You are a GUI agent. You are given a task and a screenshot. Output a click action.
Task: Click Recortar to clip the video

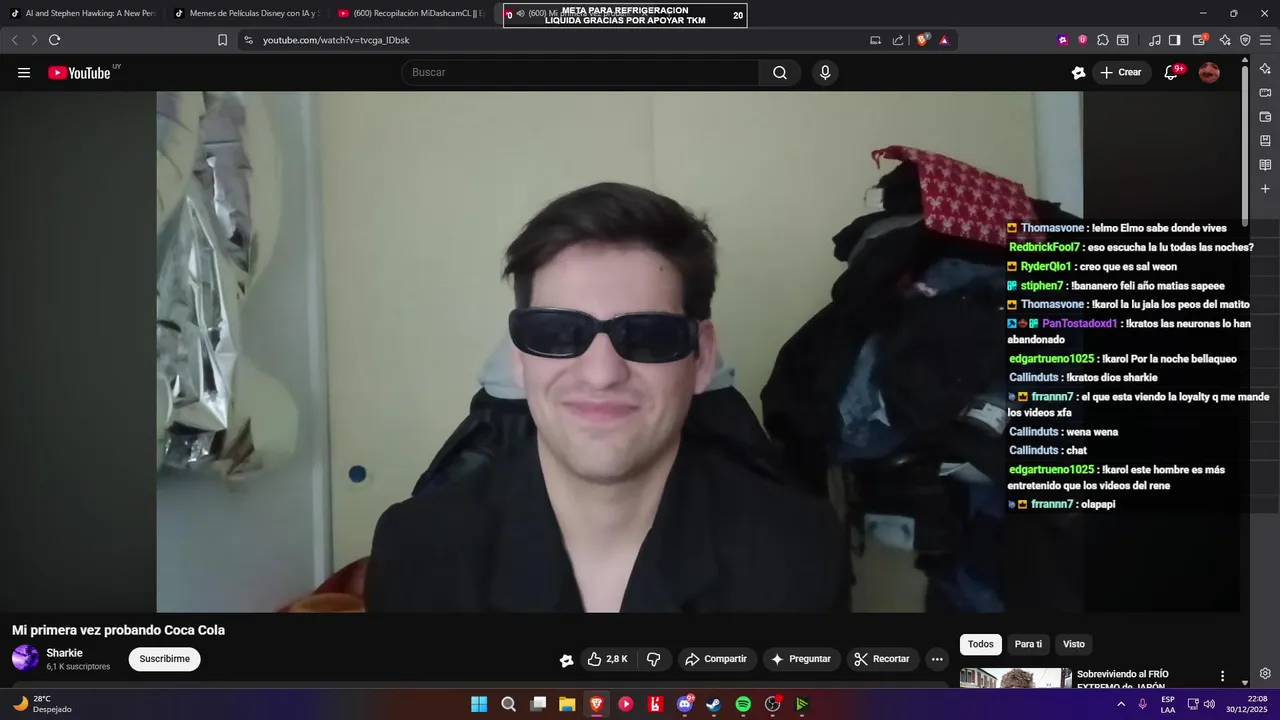882,659
